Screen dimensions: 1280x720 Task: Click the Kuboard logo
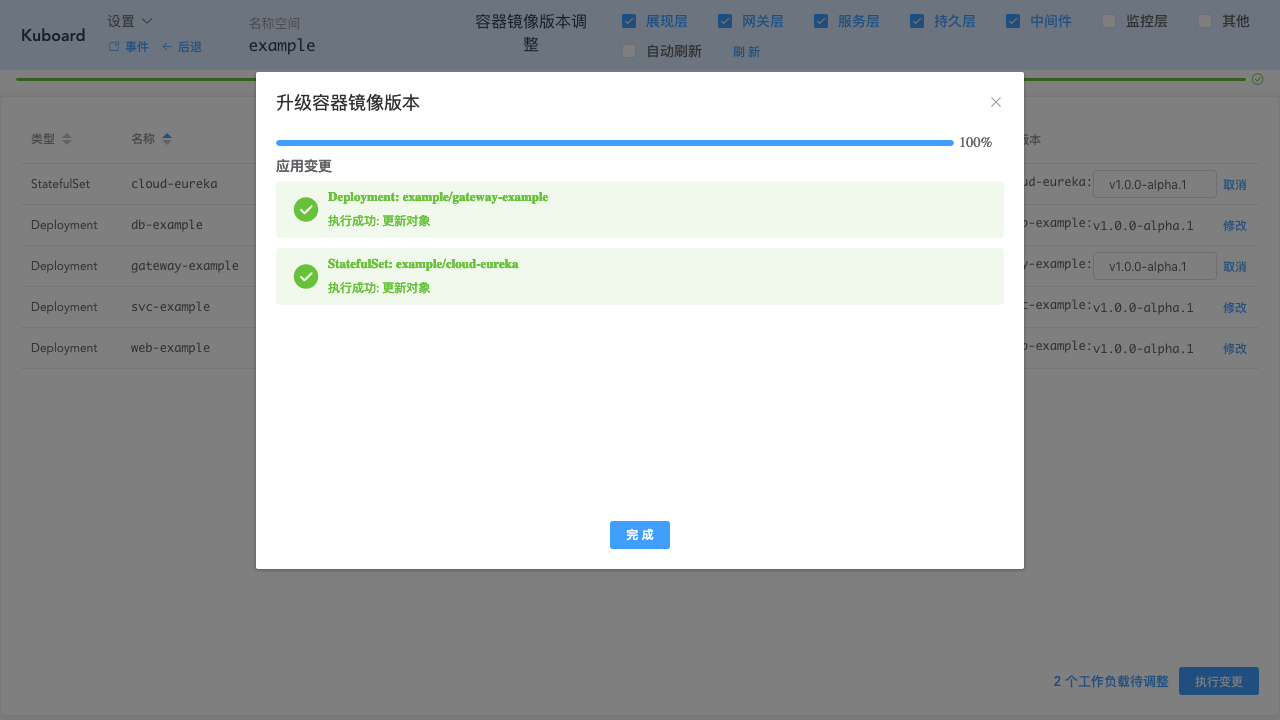click(x=53, y=35)
